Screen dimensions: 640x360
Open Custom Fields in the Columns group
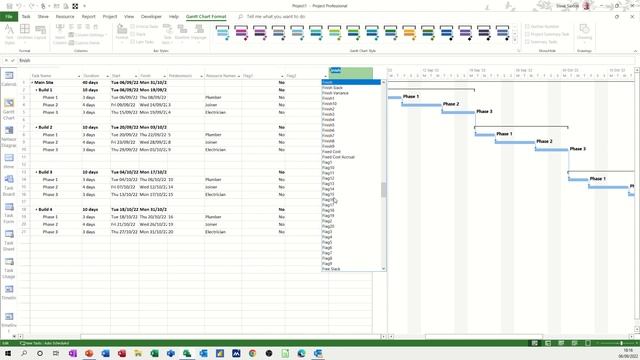tap(84, 42)
